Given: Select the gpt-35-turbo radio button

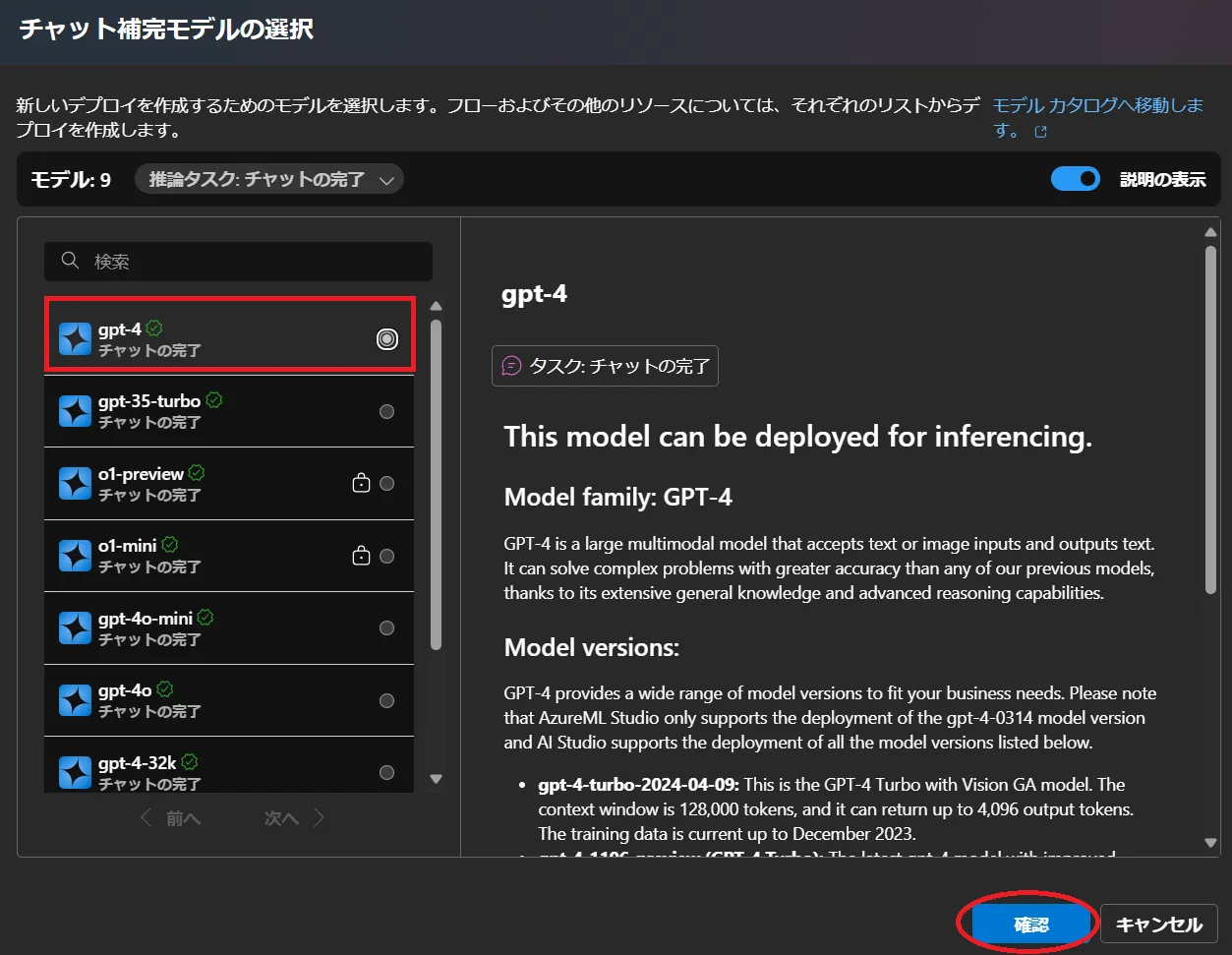Looking at the screenshot, I should point(386,411).
